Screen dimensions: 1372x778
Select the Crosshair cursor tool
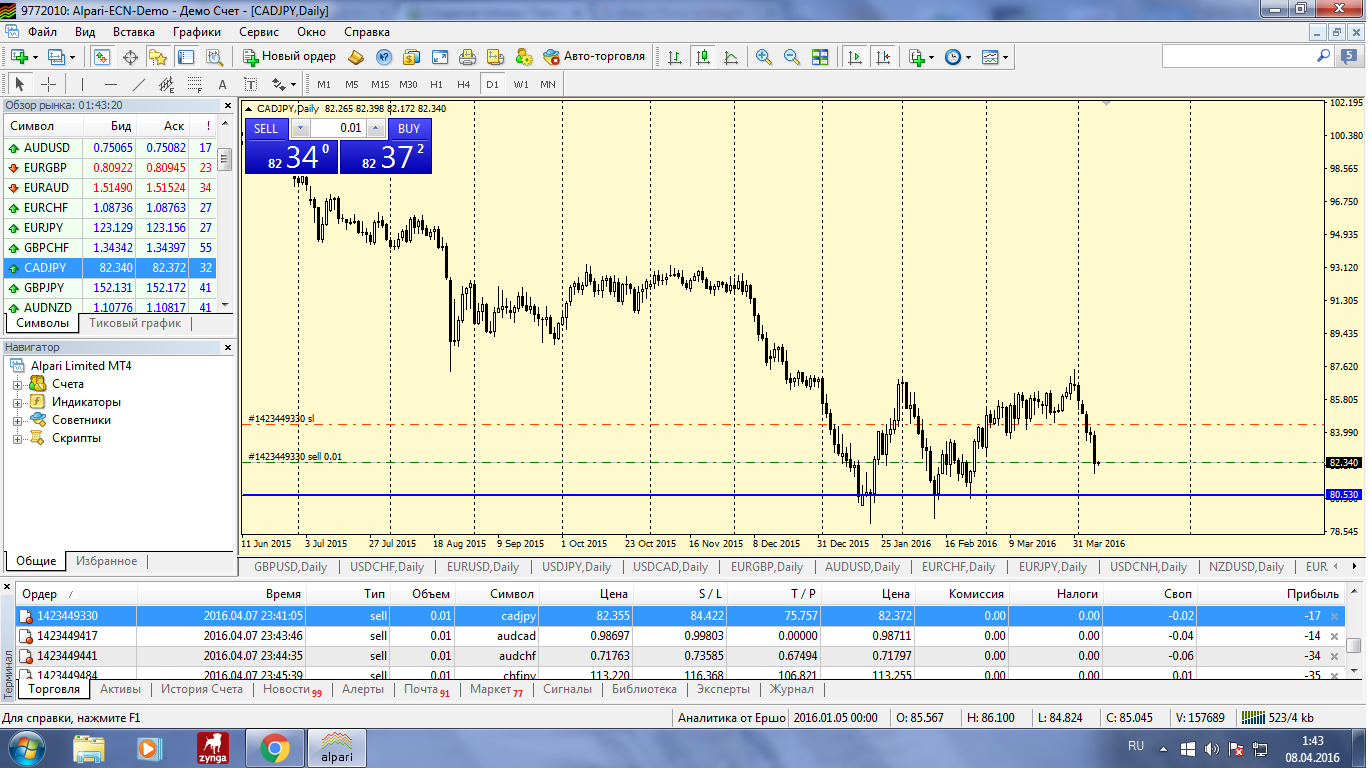(x=48, y=85)
